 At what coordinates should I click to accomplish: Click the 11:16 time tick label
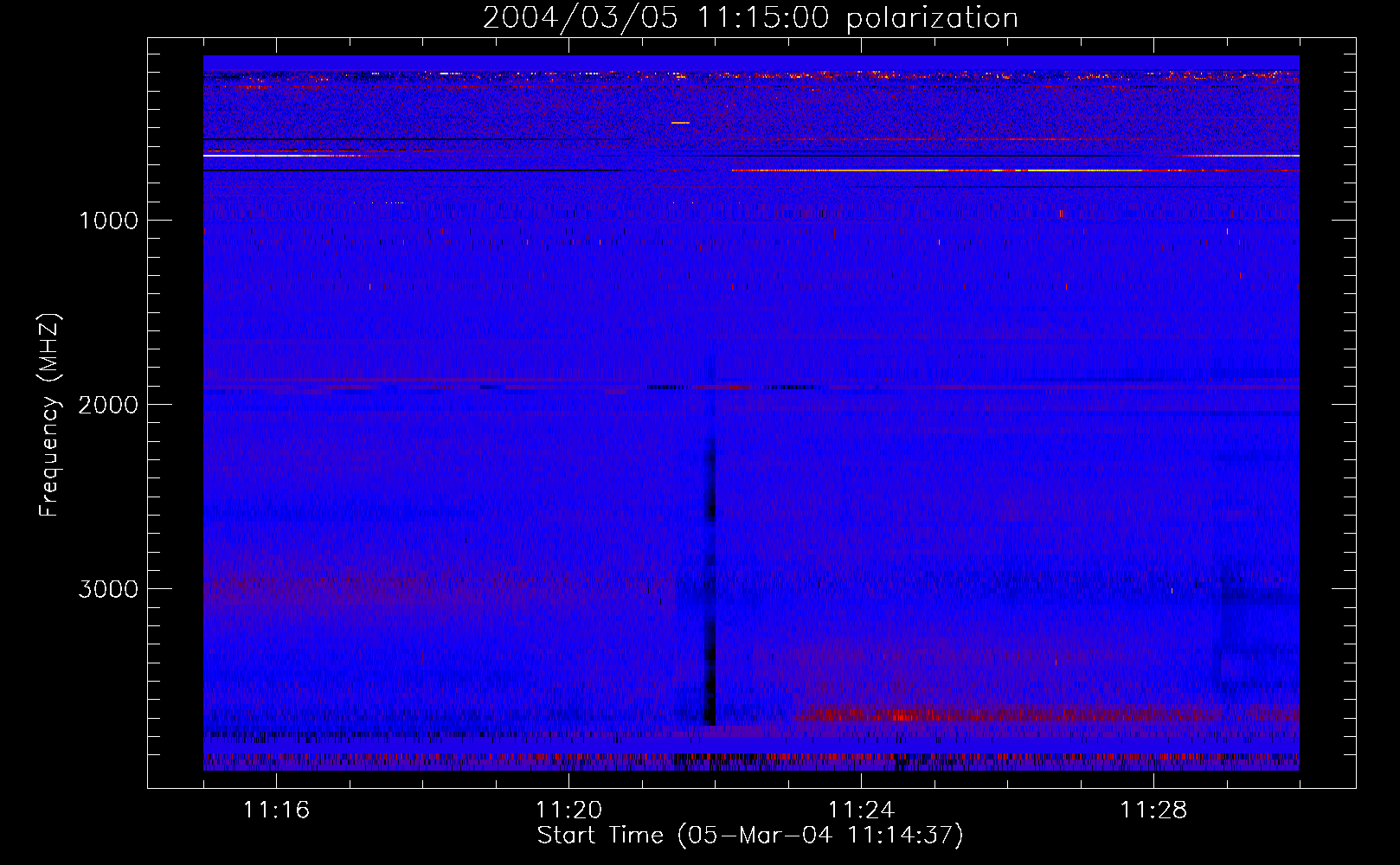tap(276, 810)
